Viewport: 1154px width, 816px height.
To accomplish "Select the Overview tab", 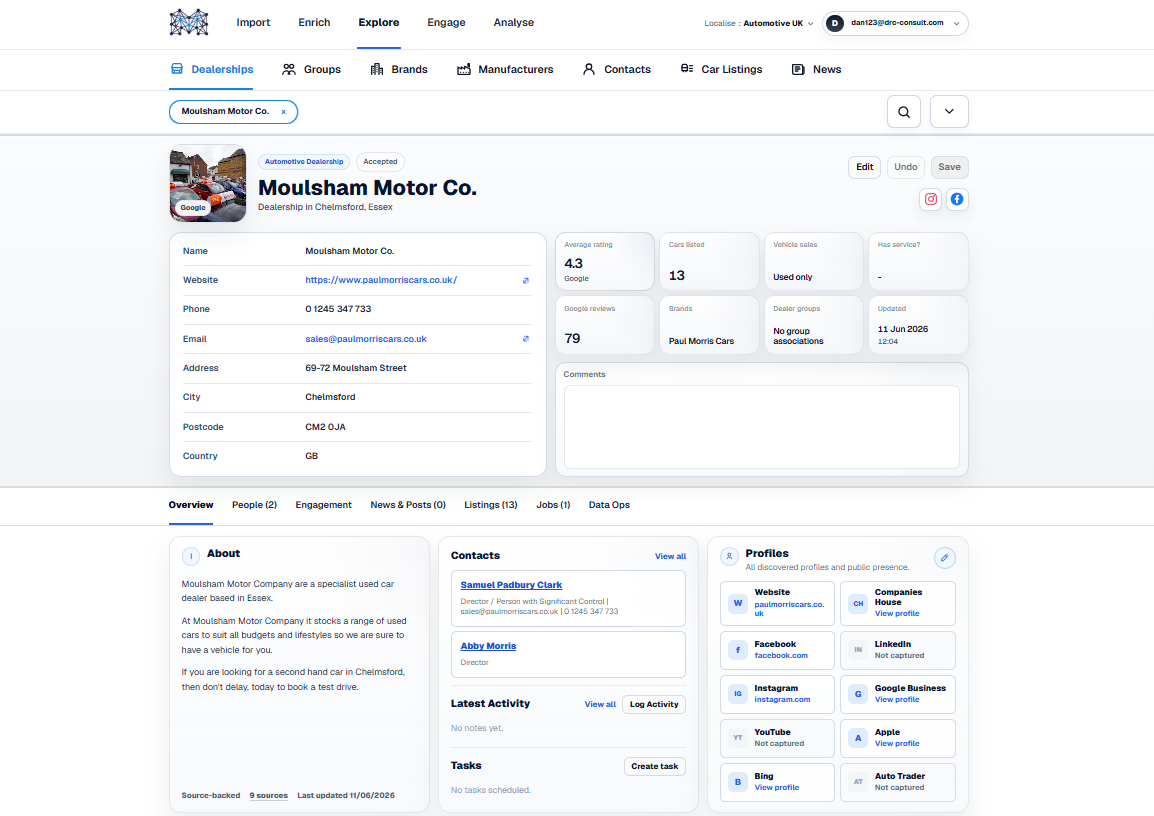I will click(x=191, y=505).
